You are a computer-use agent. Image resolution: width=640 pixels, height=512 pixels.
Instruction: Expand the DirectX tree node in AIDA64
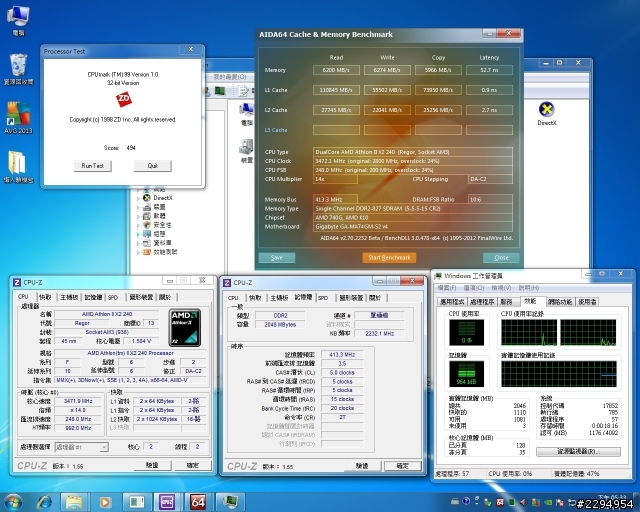click(138, 198)
